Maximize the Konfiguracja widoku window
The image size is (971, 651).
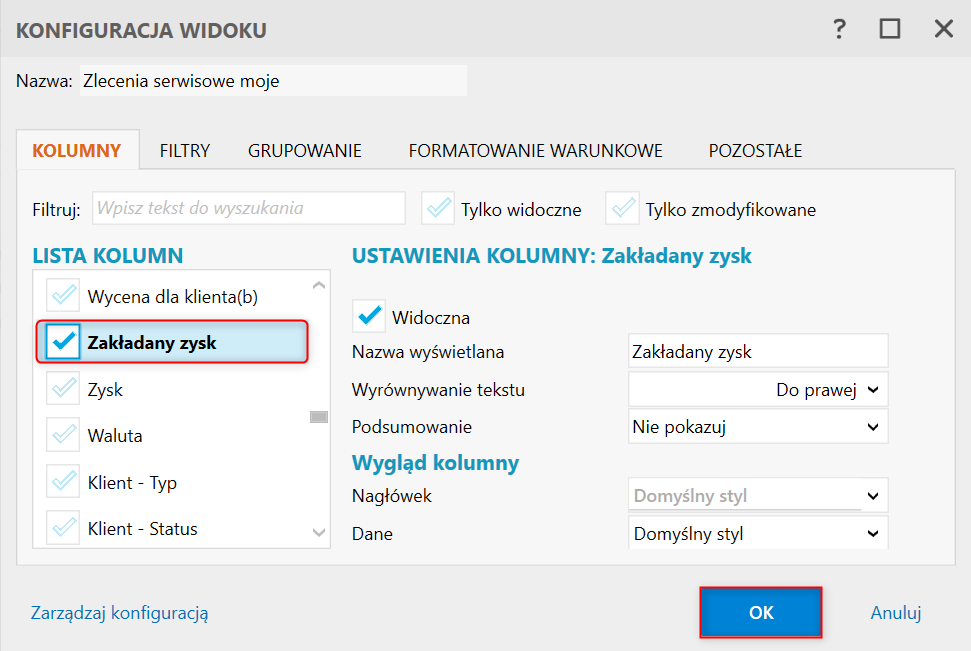tap(890, 29)
